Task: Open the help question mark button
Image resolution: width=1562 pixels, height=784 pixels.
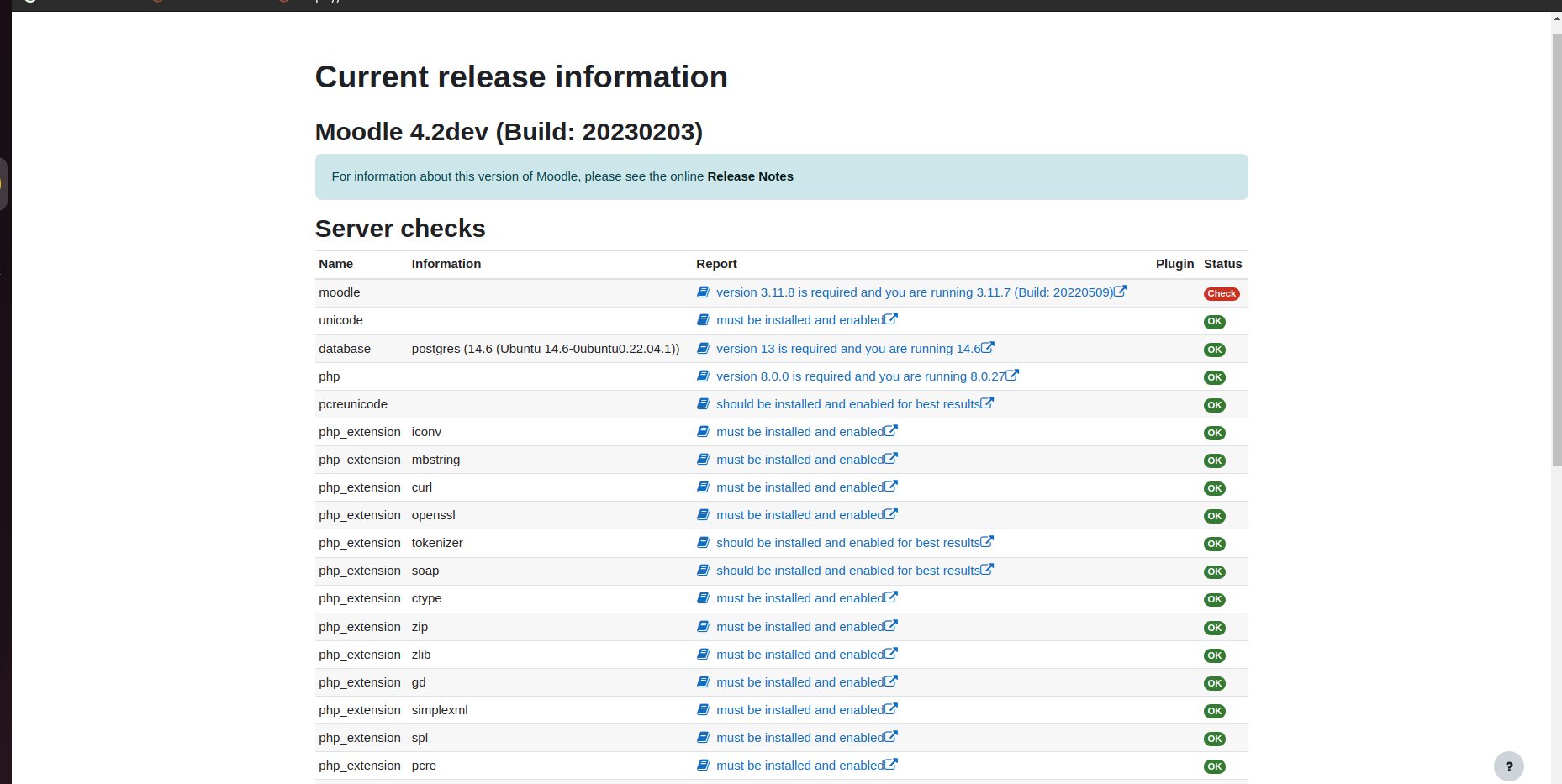Action: pos(1508,766)
